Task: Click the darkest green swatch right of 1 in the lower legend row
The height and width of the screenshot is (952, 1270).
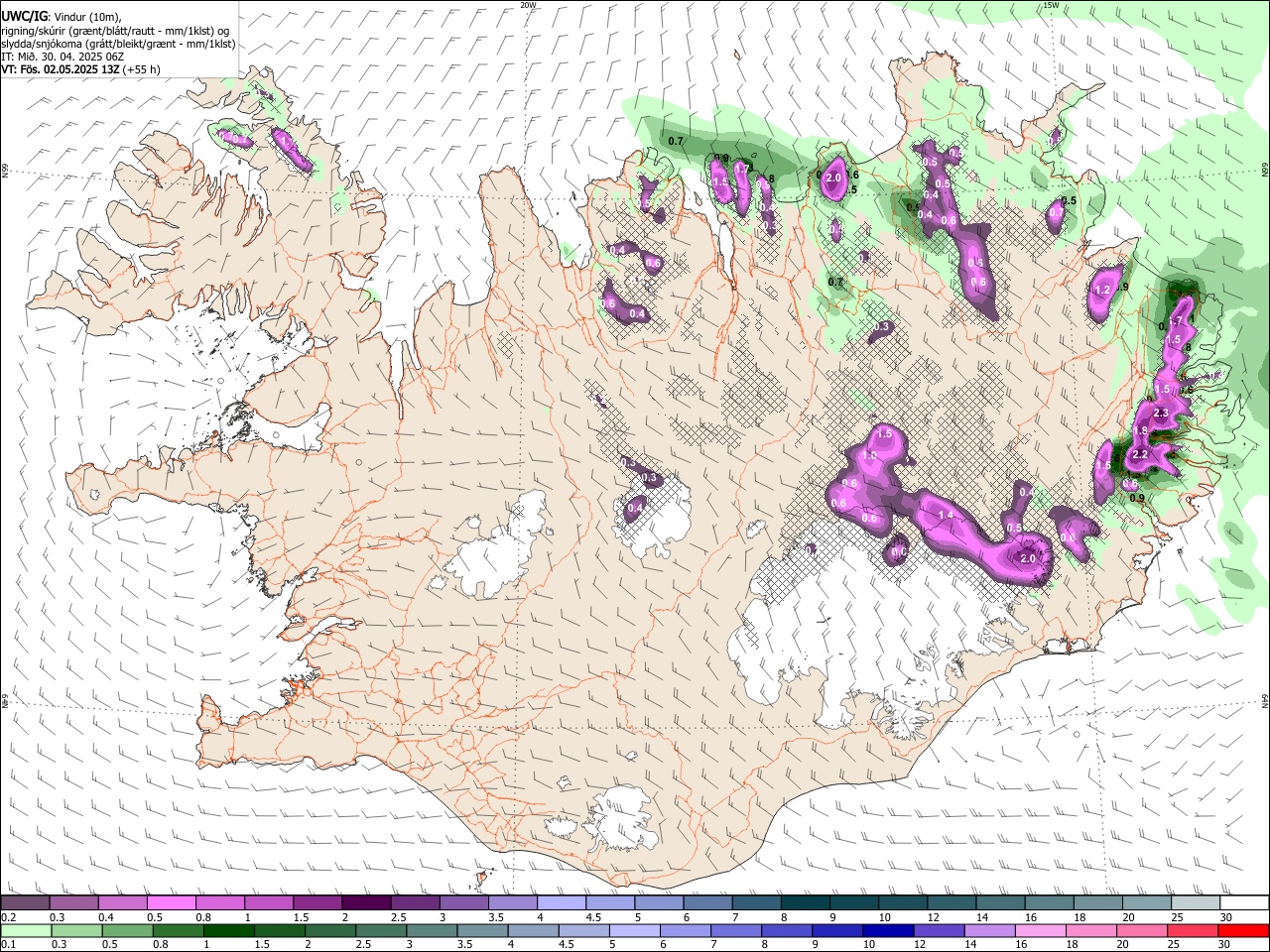Action: 228,930
